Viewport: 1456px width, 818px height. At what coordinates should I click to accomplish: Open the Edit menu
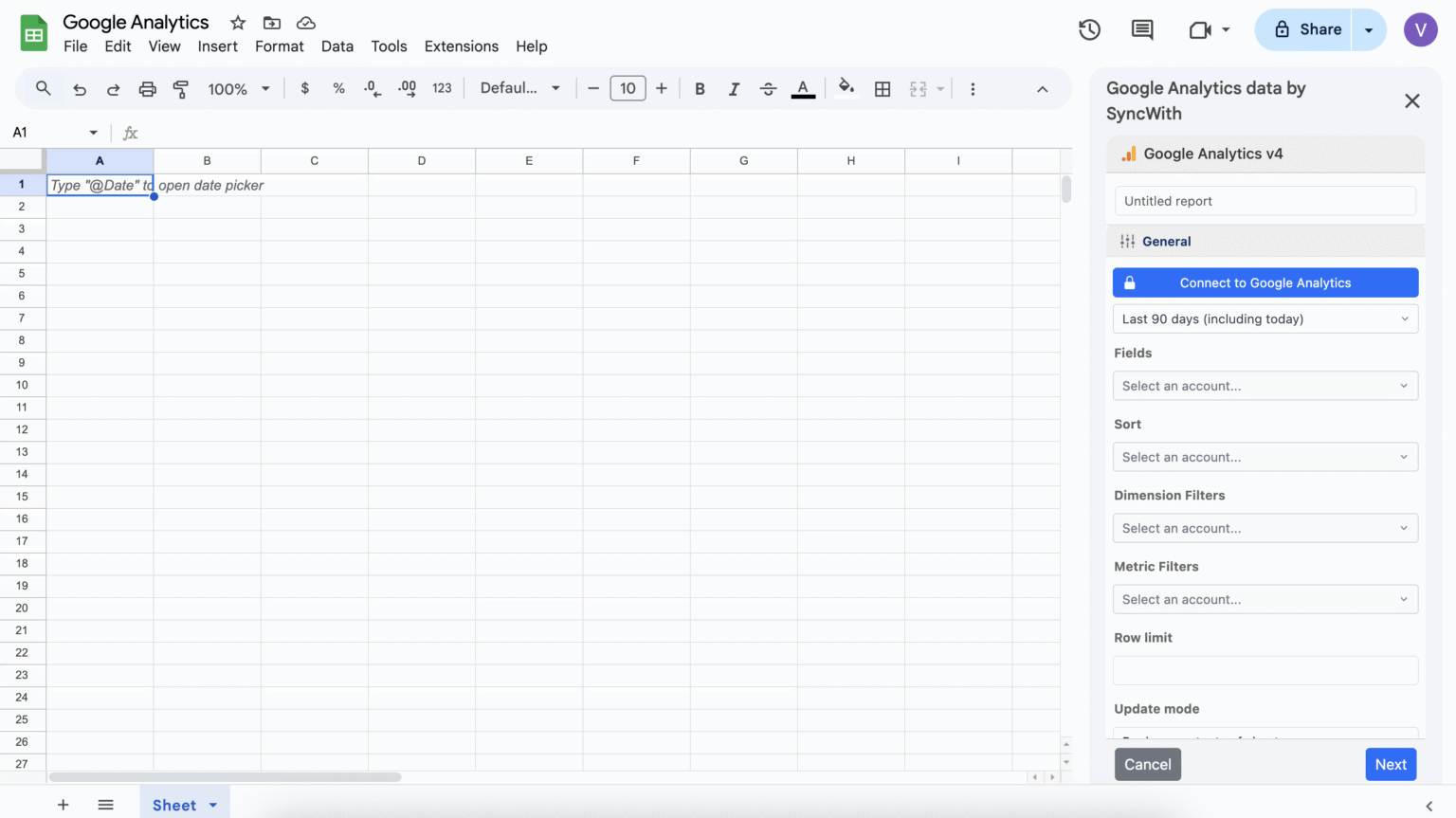(x=118, y=46)
